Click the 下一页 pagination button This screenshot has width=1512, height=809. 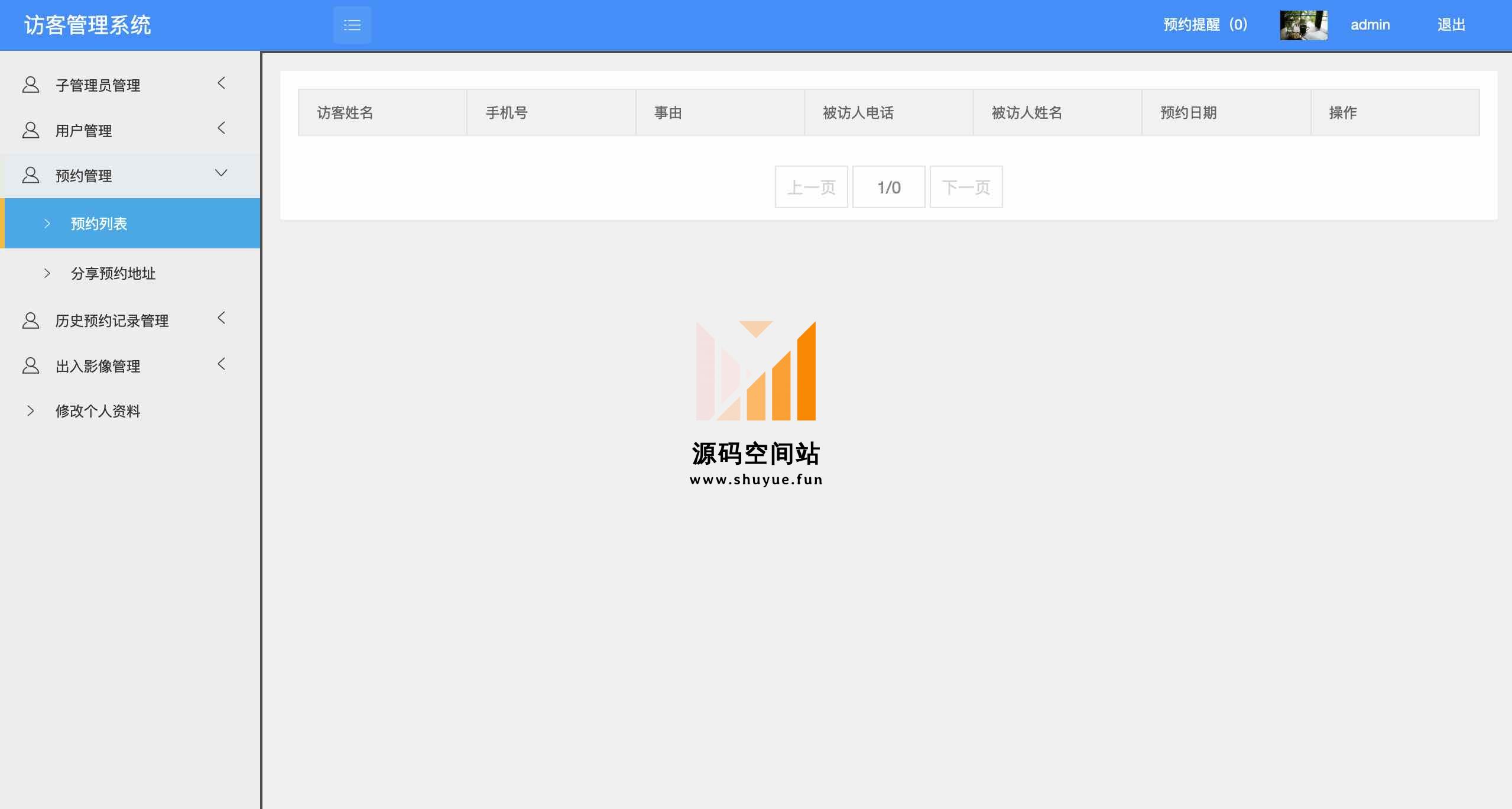966,187
